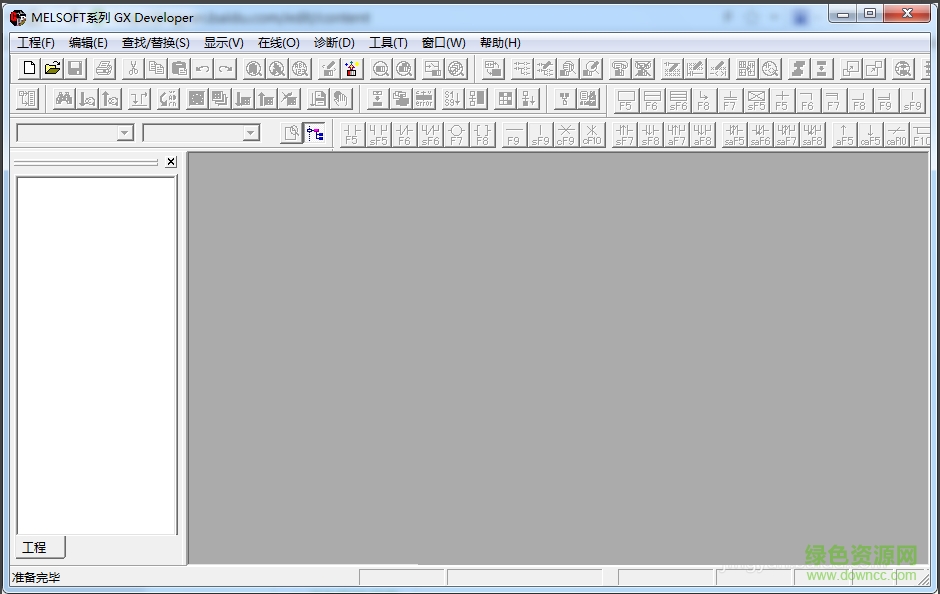Copy the current selection
This screenshot has height=594, width=940.
[156, 68]
